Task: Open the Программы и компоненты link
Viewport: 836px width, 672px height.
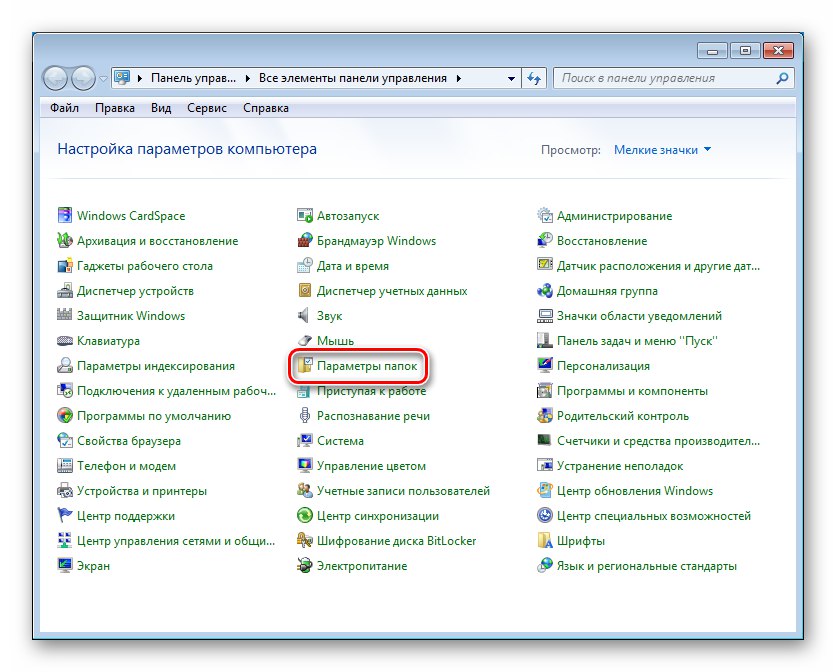Action: [x=632, y=391]
